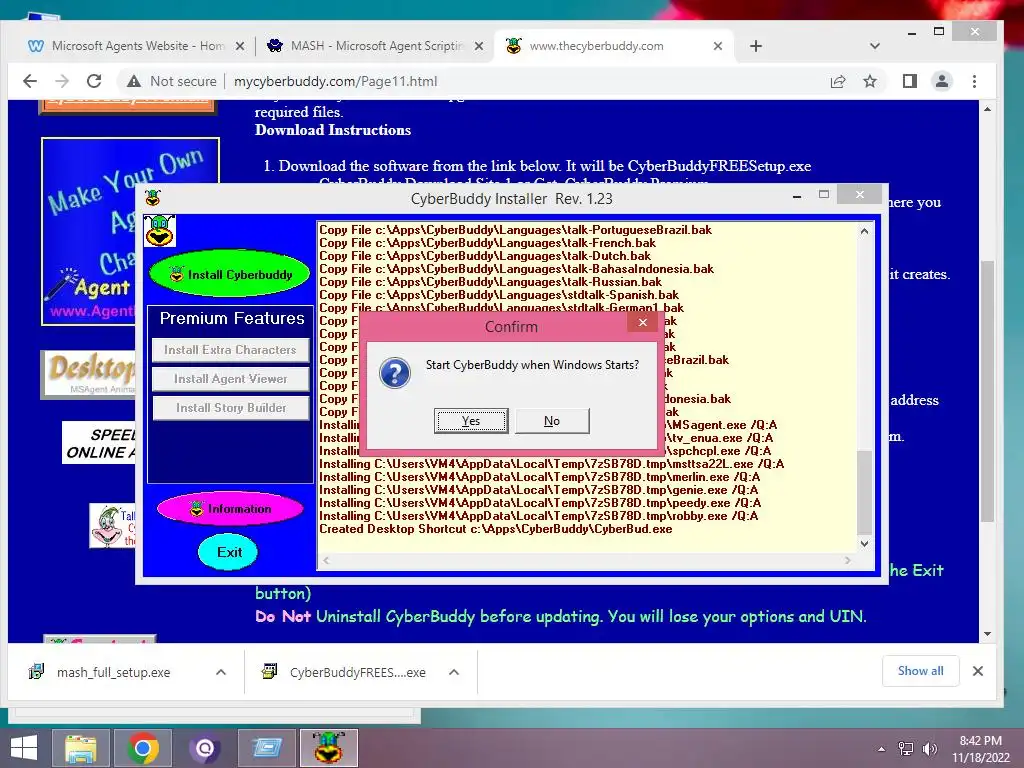Open the Windows Start button

[x=24, y=748]
